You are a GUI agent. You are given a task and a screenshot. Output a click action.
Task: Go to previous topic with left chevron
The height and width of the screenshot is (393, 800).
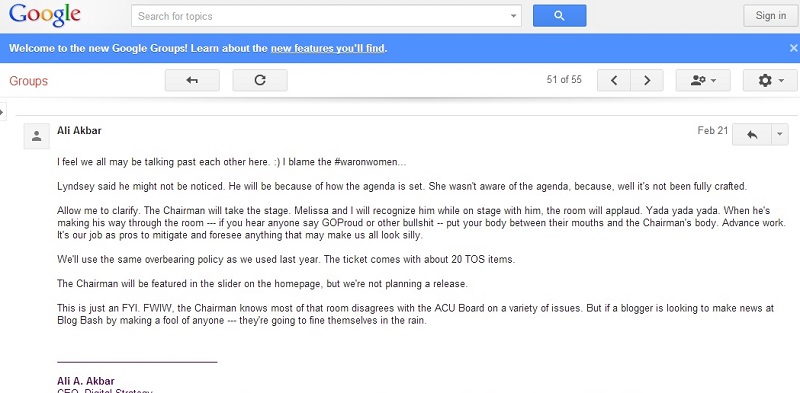pyautogui.click(x=614, y=80)
